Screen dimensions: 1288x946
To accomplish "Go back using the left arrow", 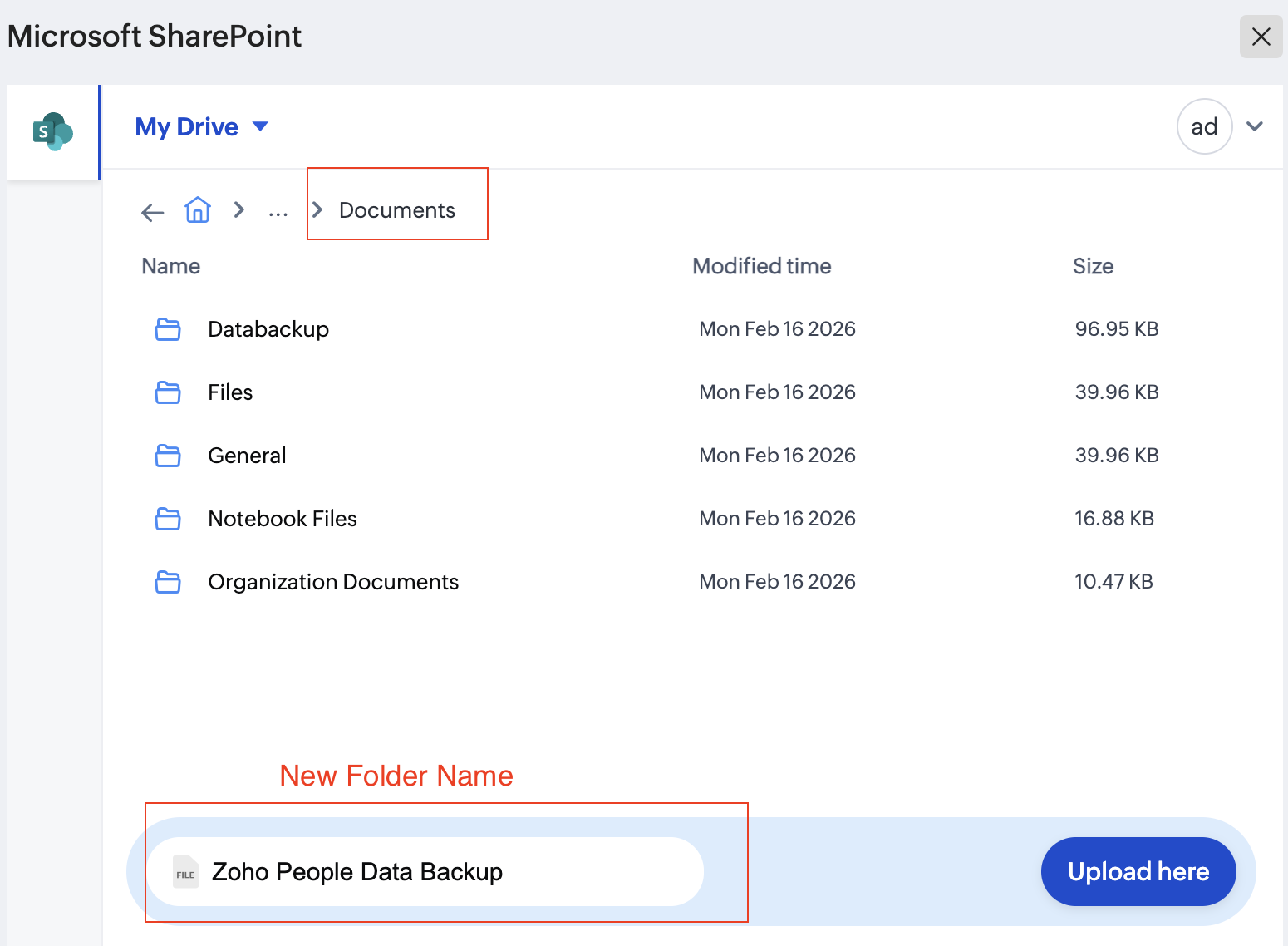I will click(x=152, y=212).
